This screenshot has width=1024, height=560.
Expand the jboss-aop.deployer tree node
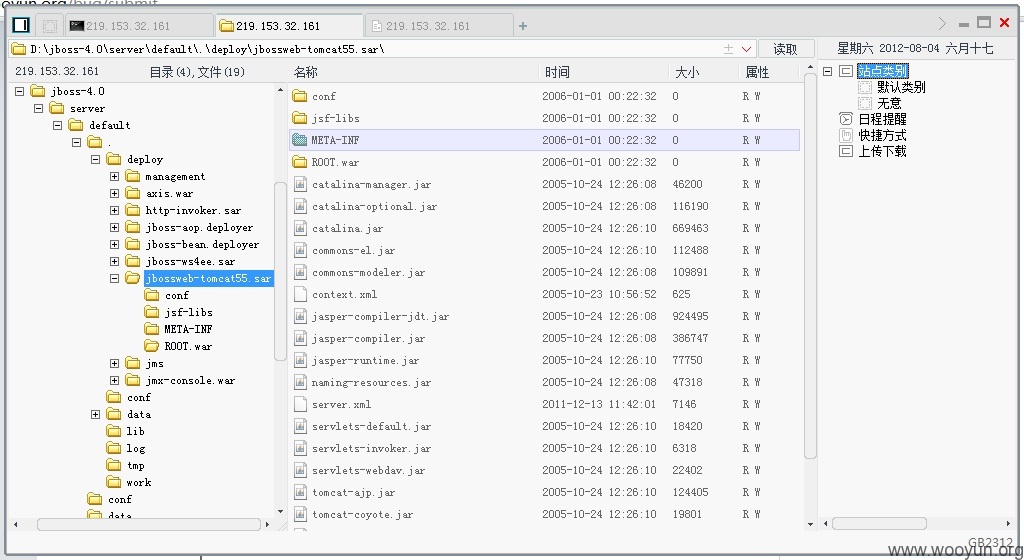pos(114,227)
